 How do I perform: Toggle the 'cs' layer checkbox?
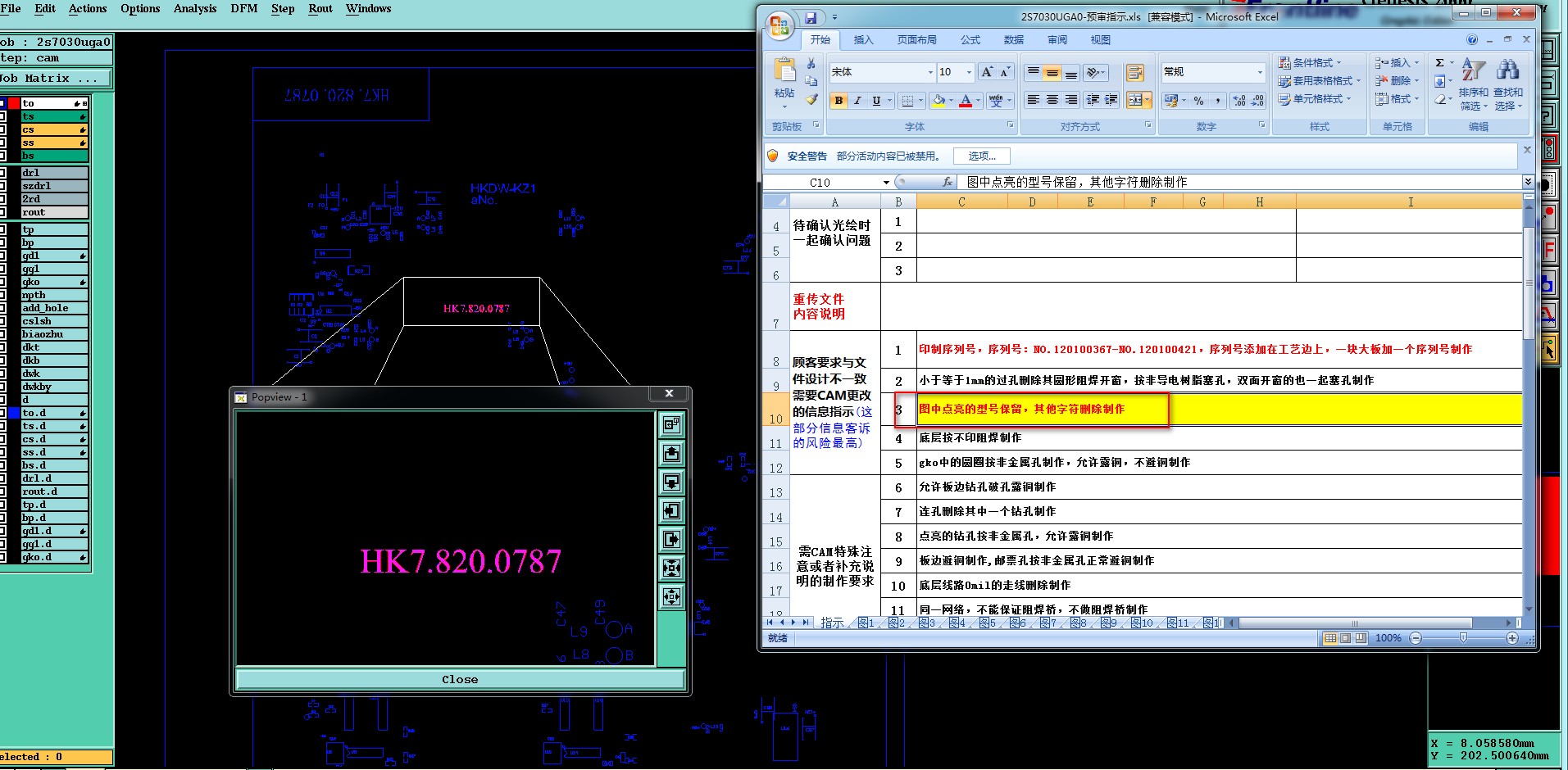point(3,129)
